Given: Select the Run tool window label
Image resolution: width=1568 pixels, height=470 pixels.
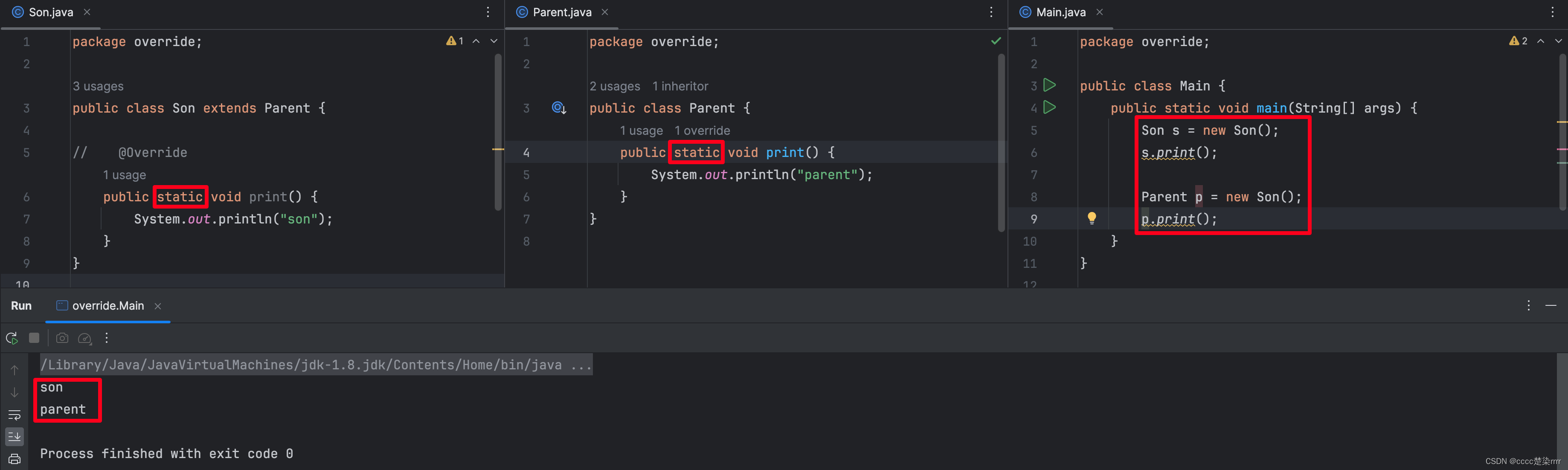Looking at the screenshot, I should [x=21, y=306].
